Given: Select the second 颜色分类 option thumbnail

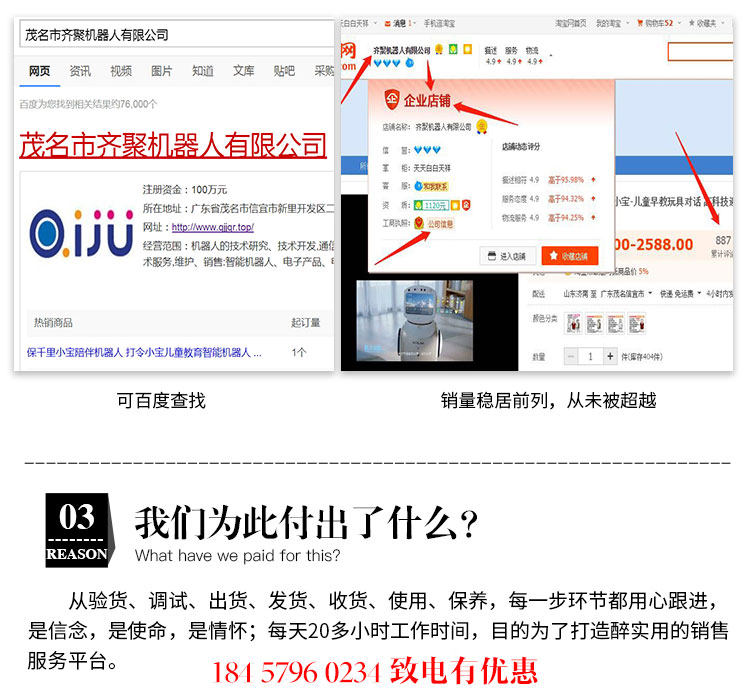Looking at the screenshot, I should pos(595,324).
